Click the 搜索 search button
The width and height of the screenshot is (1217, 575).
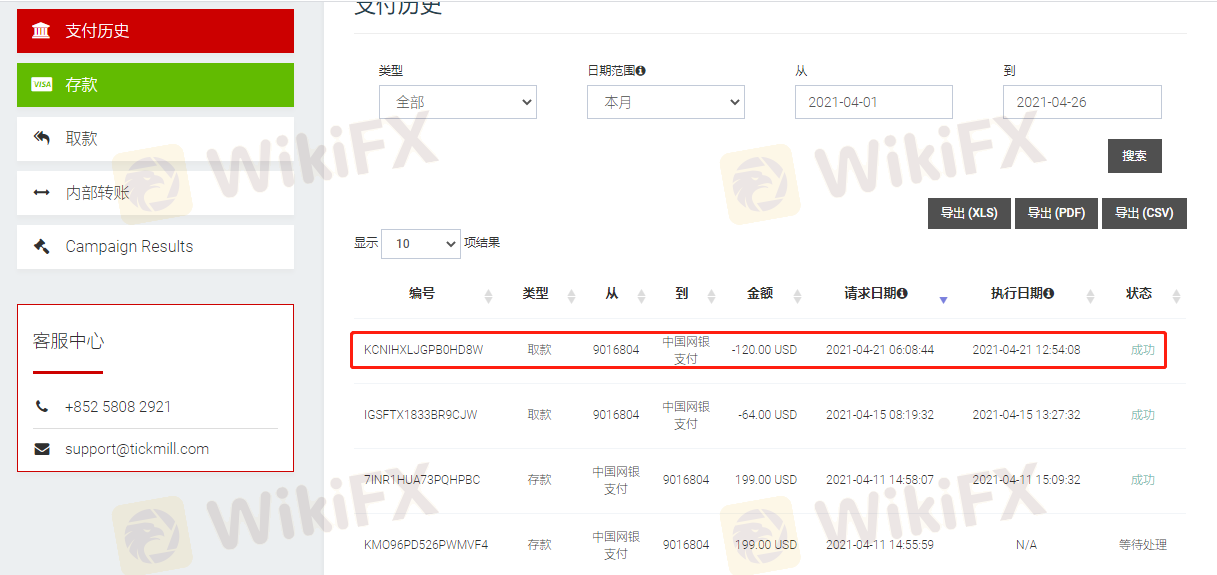pos(1135,156)
